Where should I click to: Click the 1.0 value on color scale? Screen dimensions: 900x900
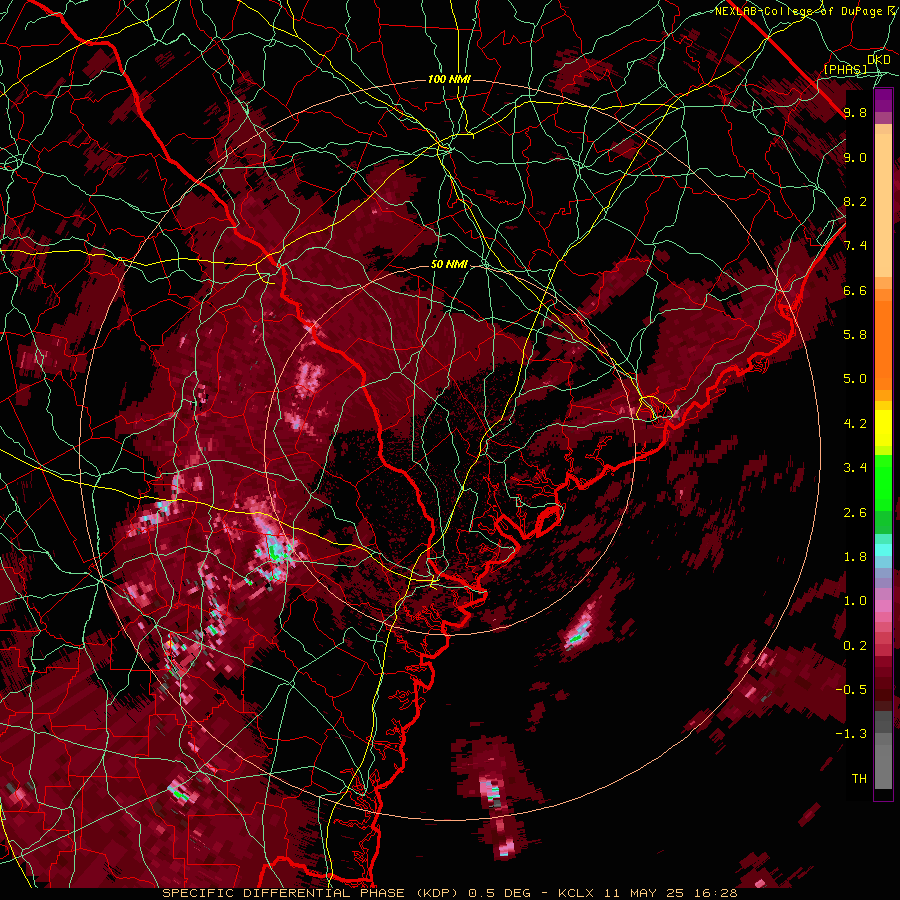click(x=855, y=601)
